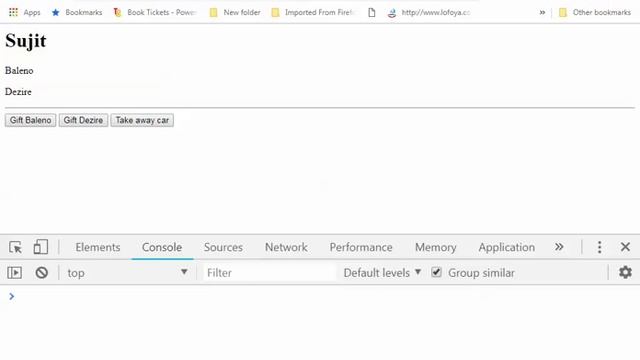640x360 pixels.
Task: Open the DevTools three-dot customize menu
Action: click(599, 247)
